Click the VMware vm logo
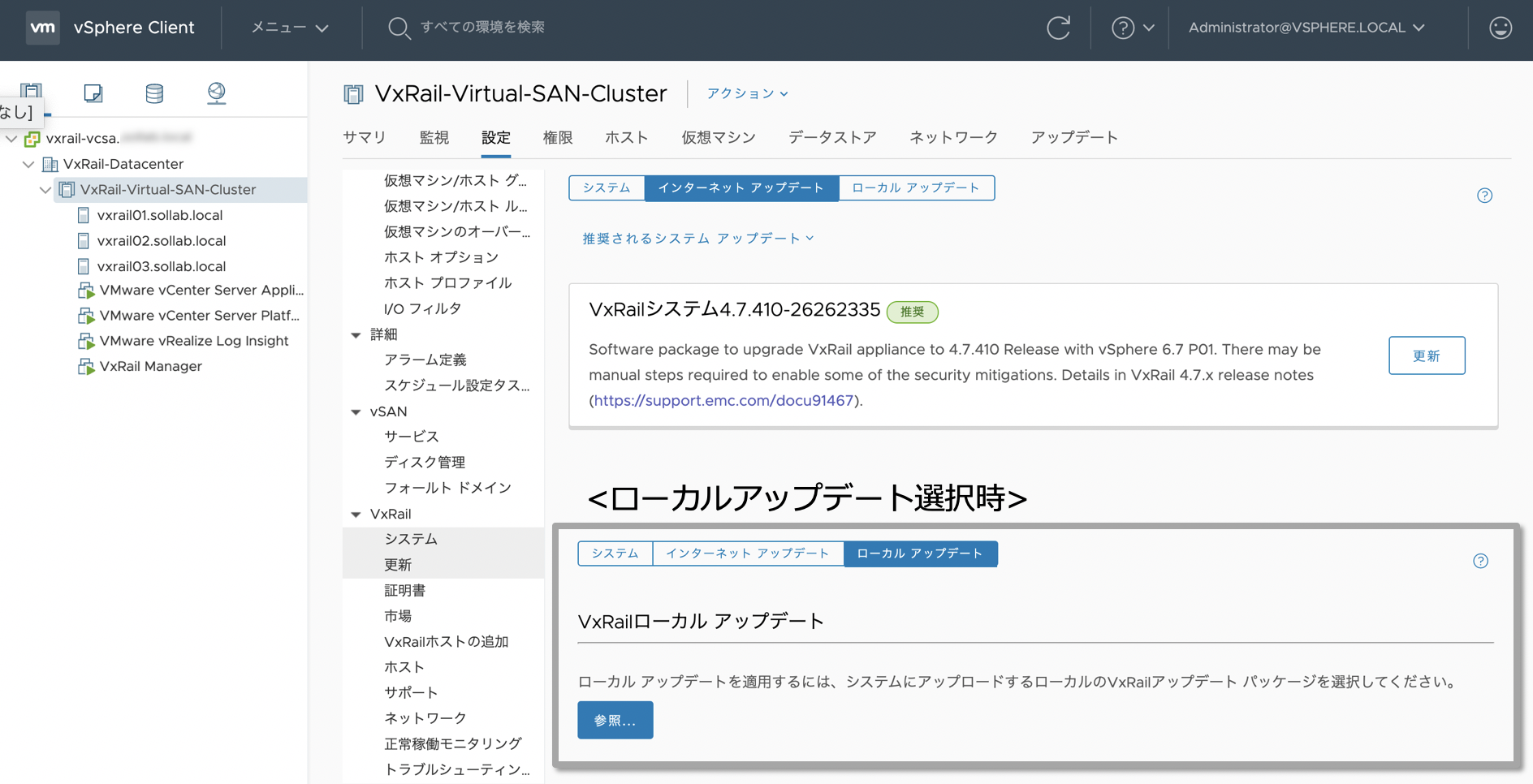 [x=43, y=28]
